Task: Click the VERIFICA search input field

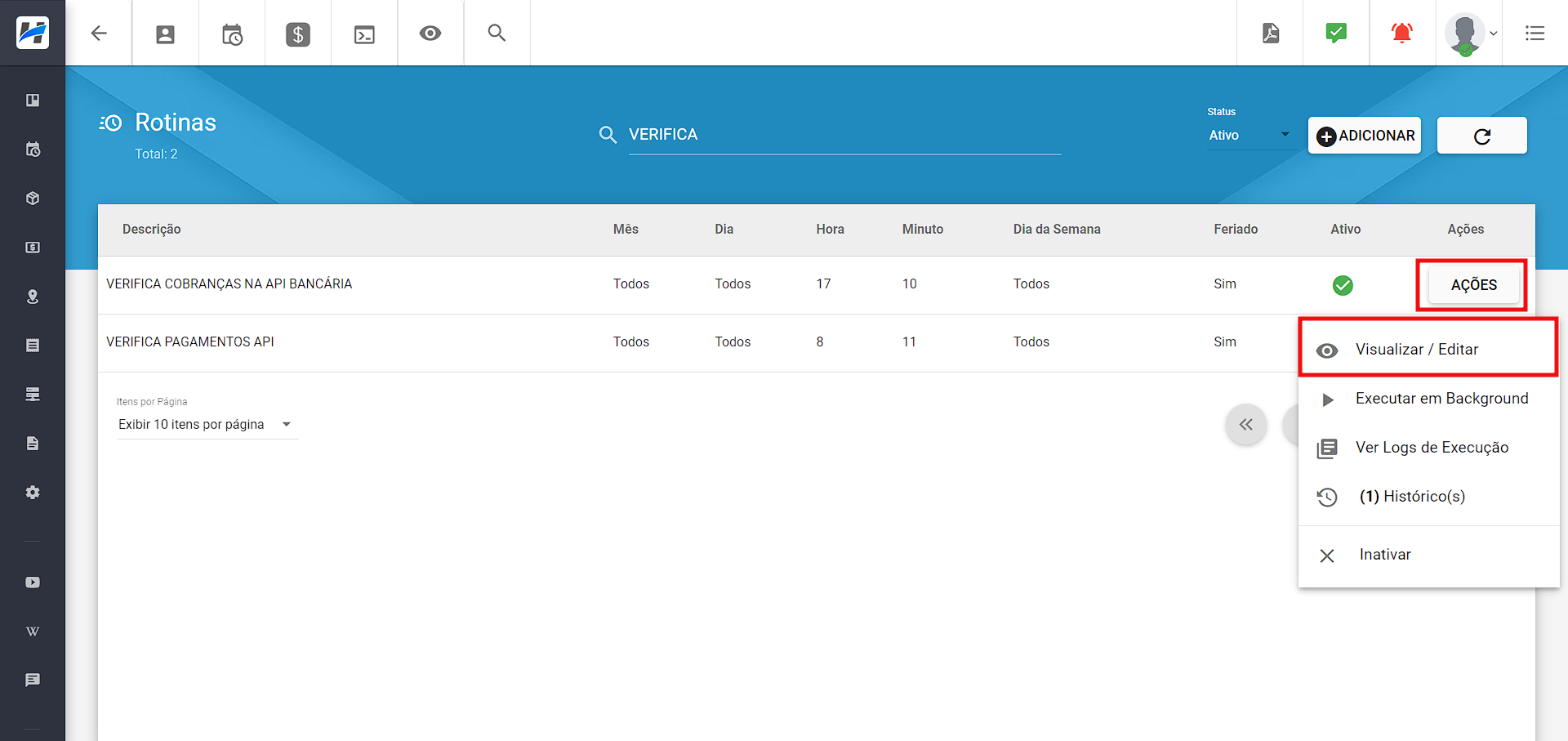Action: (844, 135)
